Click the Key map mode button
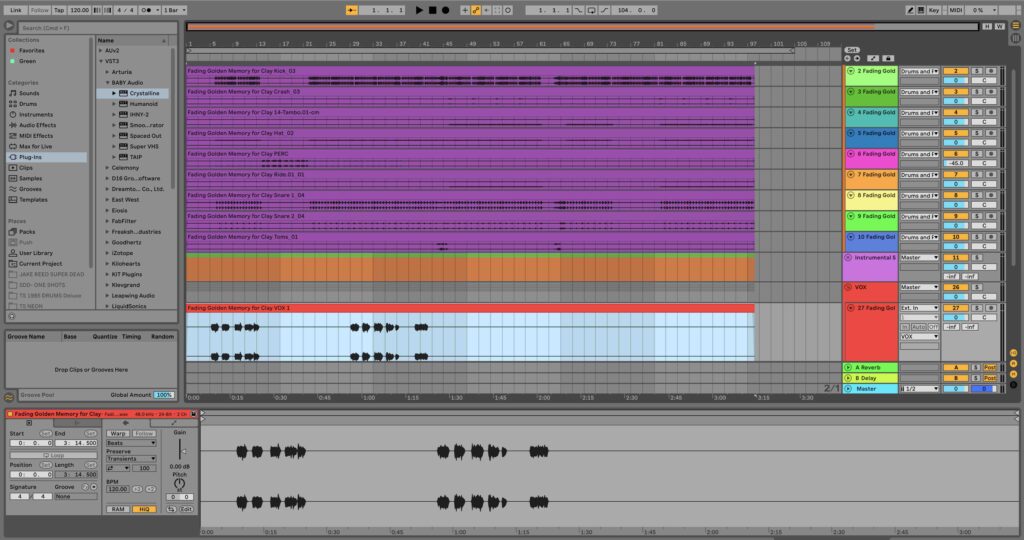The image size is (1024, 540). coord(934,10)
